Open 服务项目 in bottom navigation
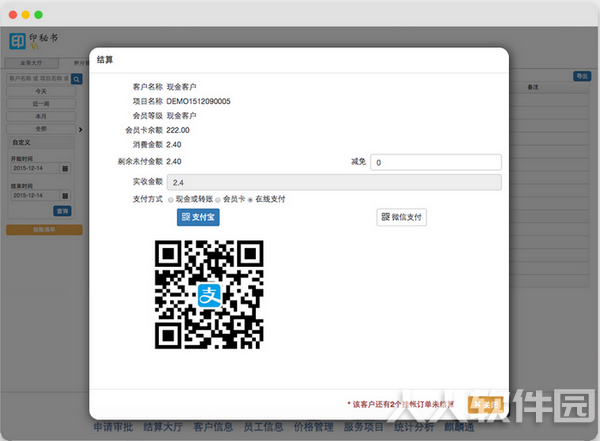 click(364, 427)
